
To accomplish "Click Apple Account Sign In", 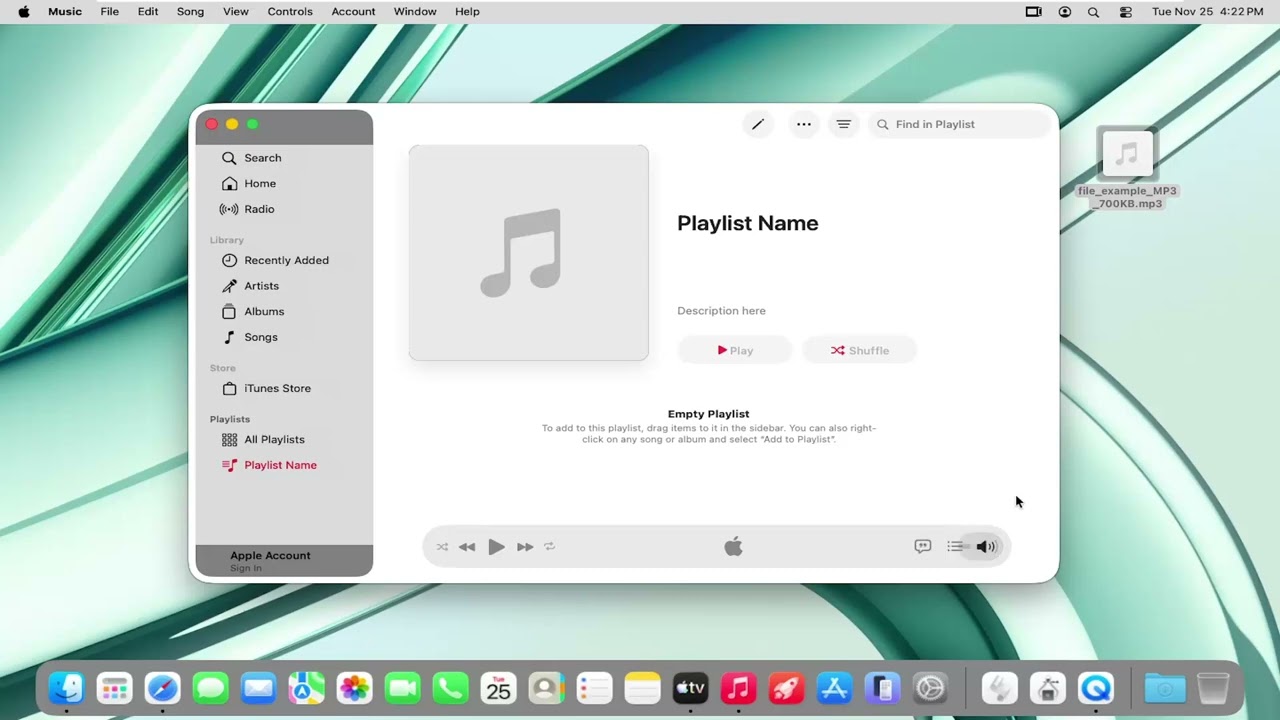I will (x=284, y=561).
